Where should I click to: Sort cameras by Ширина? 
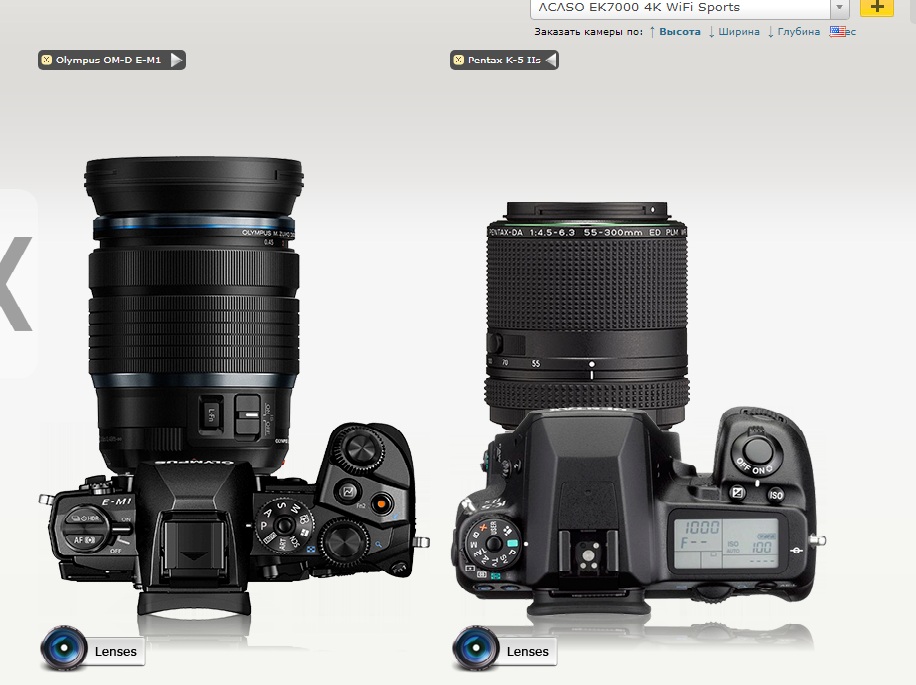(x=739, y=32)
